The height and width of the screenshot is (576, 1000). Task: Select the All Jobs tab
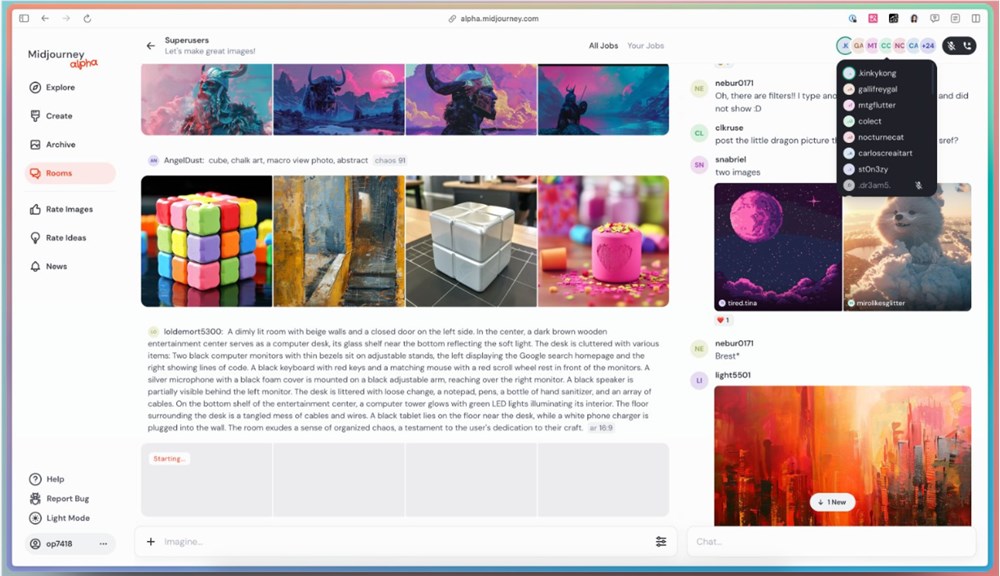(x=603, y=46)
